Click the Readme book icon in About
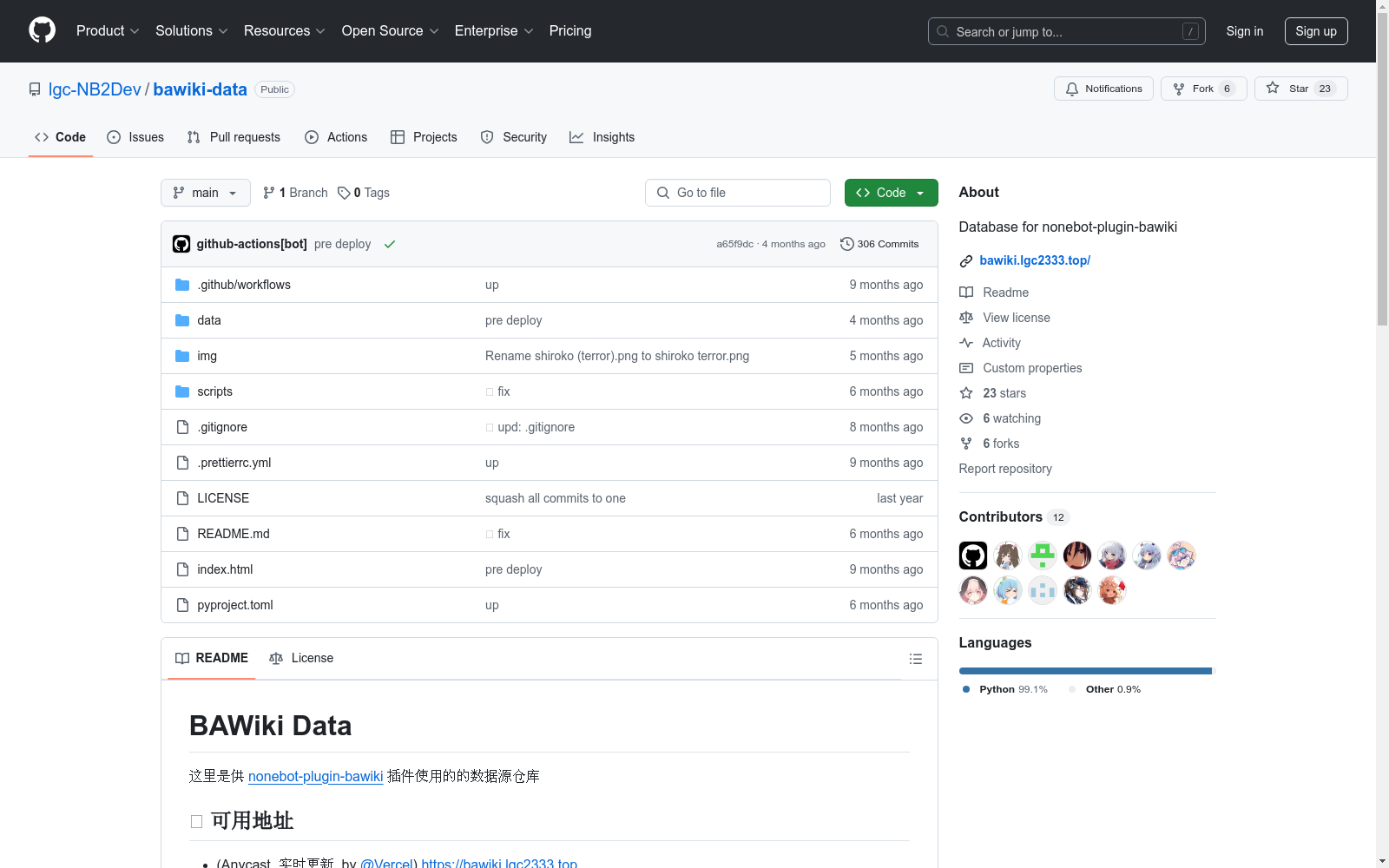Viewport: 1389px width, 868px height. 966,293
